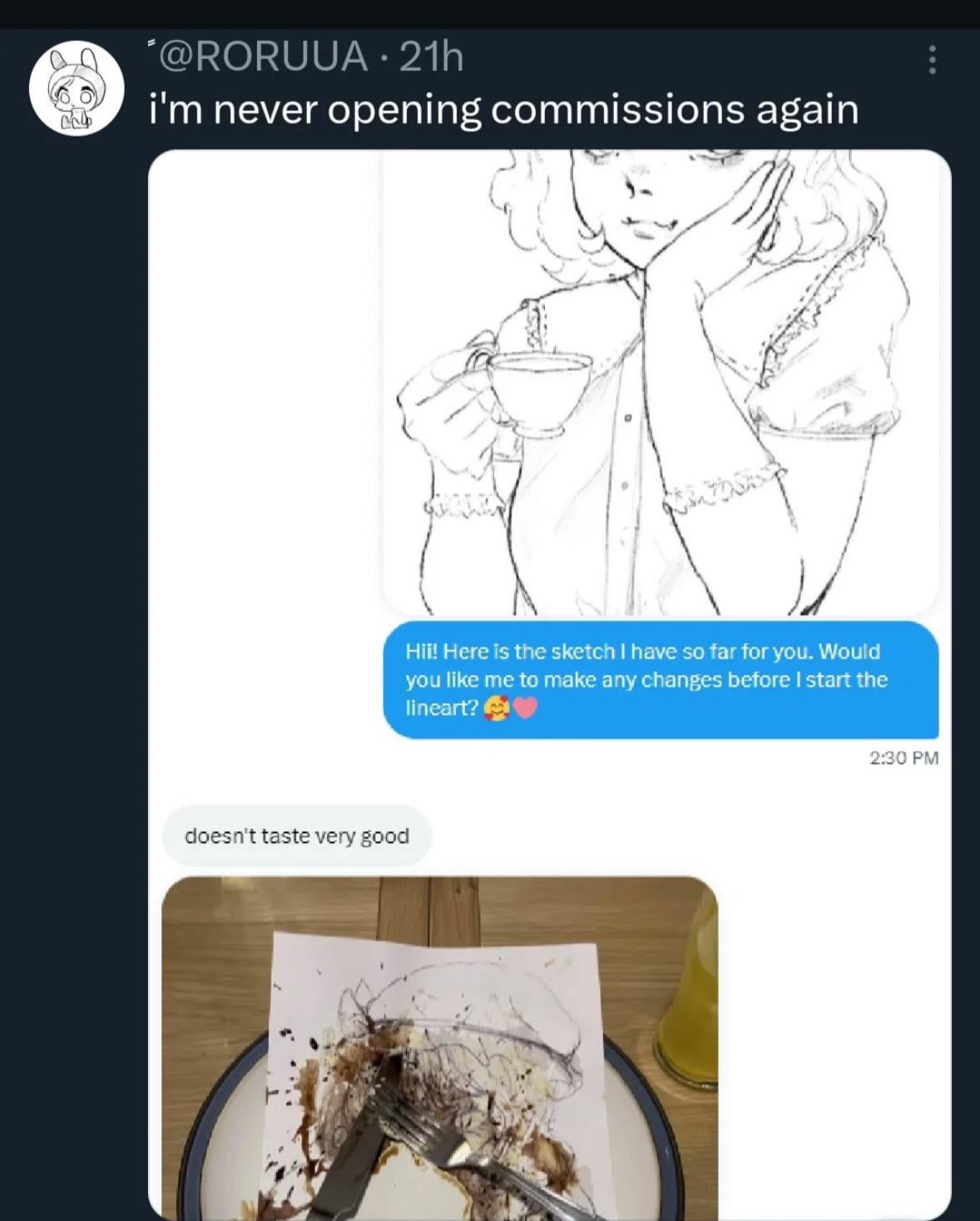Image resolution: width=980 pixels, height=1221 pixels.
Task: Click the yellow drink bottle in the photo
Action: coord(690,999)
